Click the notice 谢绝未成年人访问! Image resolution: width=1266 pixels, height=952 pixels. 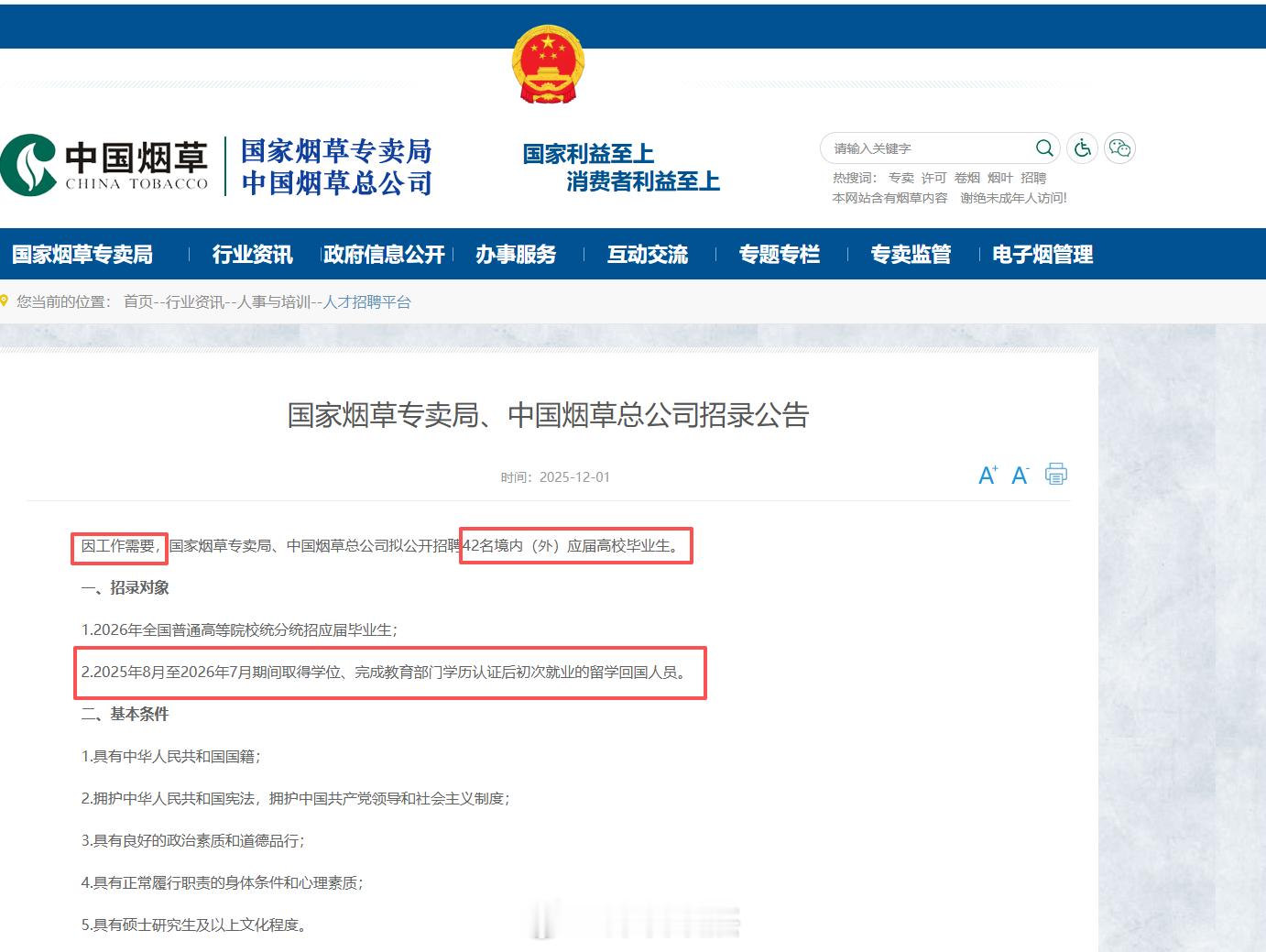tap(1013, 198)
